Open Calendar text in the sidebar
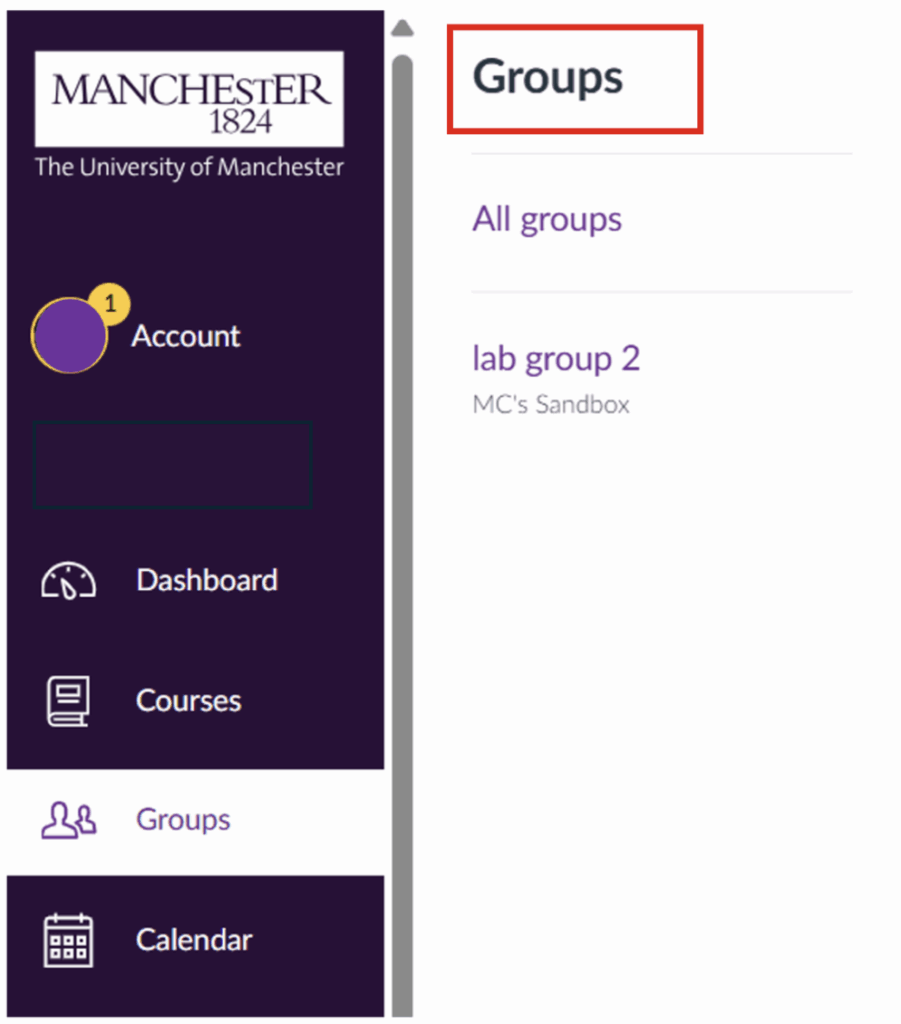The width and height of the screenshot is (901, 1024). [194, 940]
